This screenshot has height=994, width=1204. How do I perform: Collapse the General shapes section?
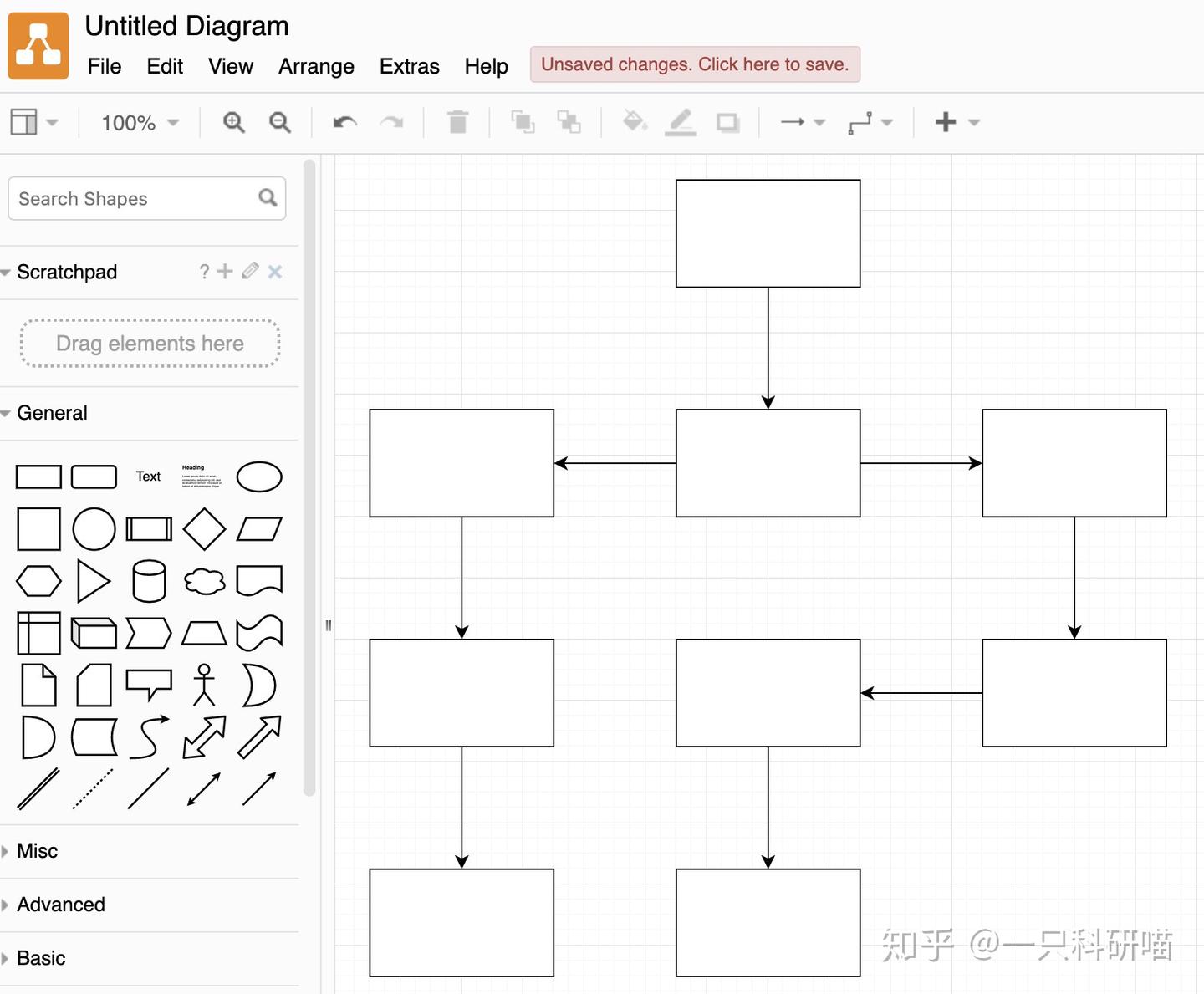pos(53,412)
